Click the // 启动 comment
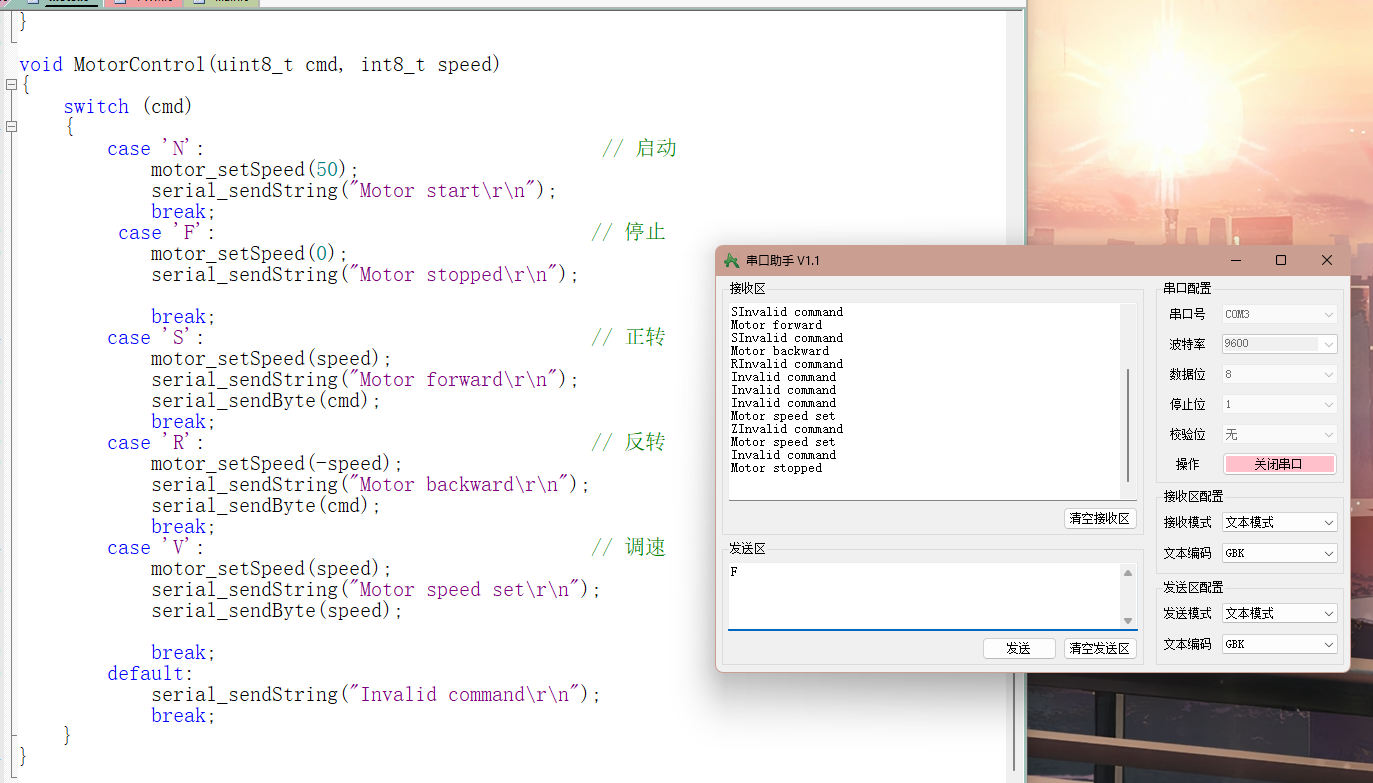The width and height of the screenshot is (1373, 783). click(640, 148)
